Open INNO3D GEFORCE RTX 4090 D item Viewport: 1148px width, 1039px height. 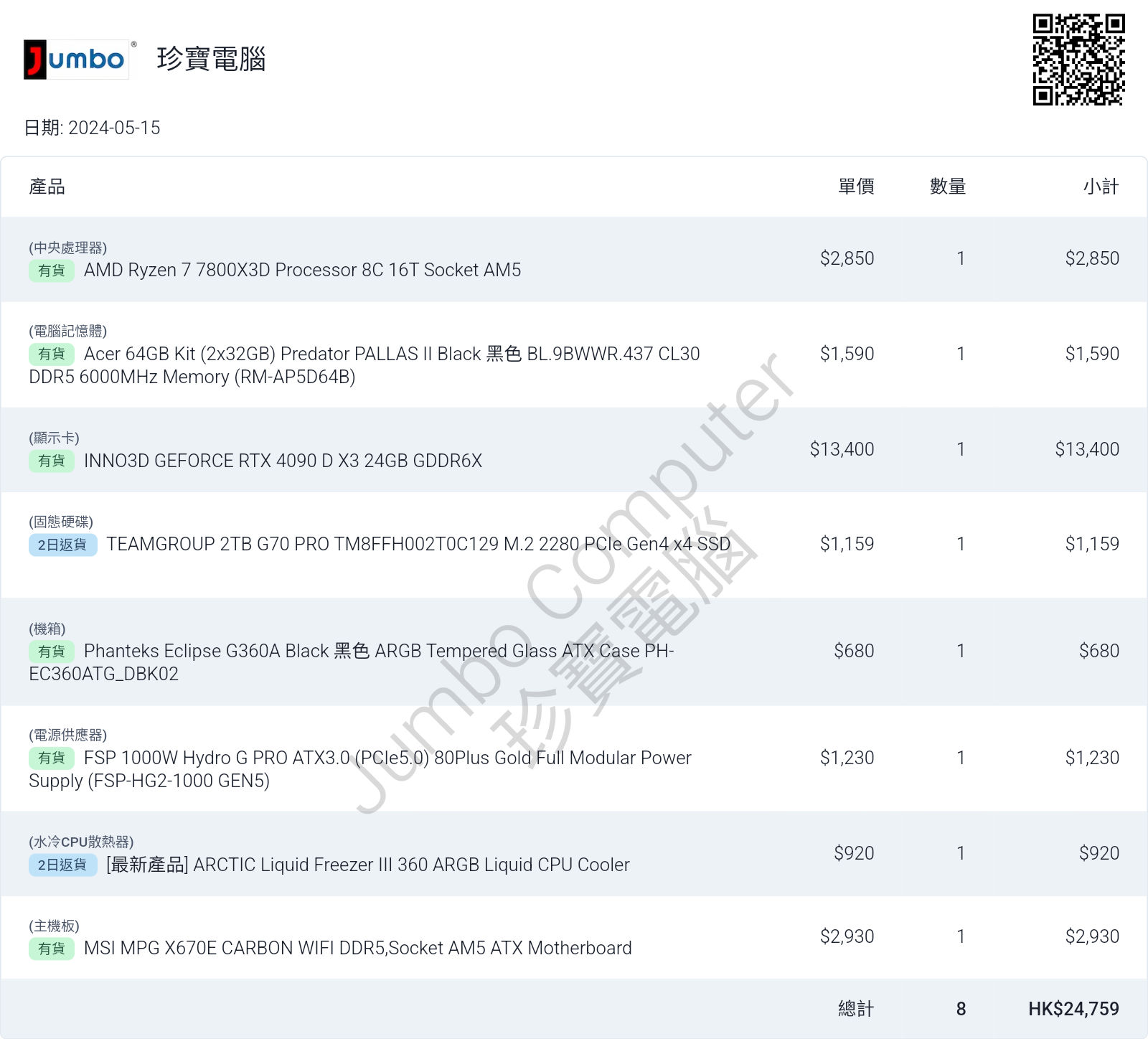coord(283,461)
